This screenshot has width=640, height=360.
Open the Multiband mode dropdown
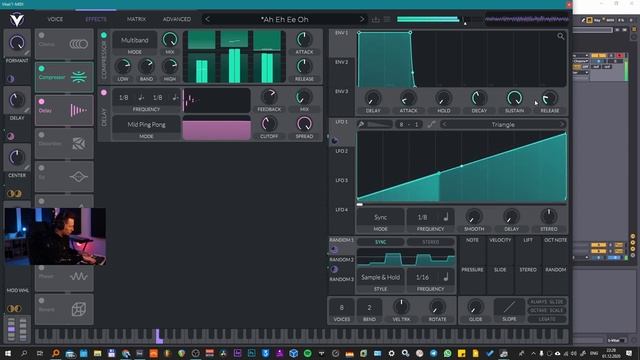click(135, 40)
